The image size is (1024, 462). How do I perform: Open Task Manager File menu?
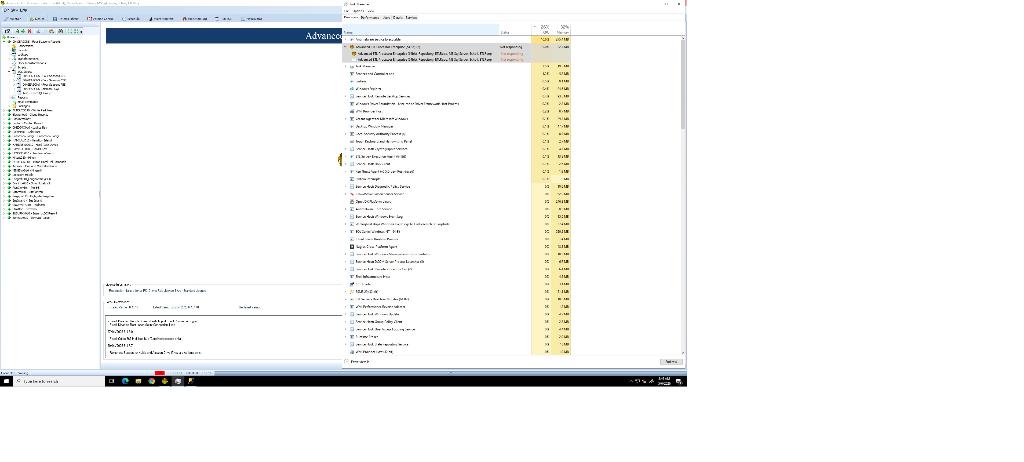346,11
